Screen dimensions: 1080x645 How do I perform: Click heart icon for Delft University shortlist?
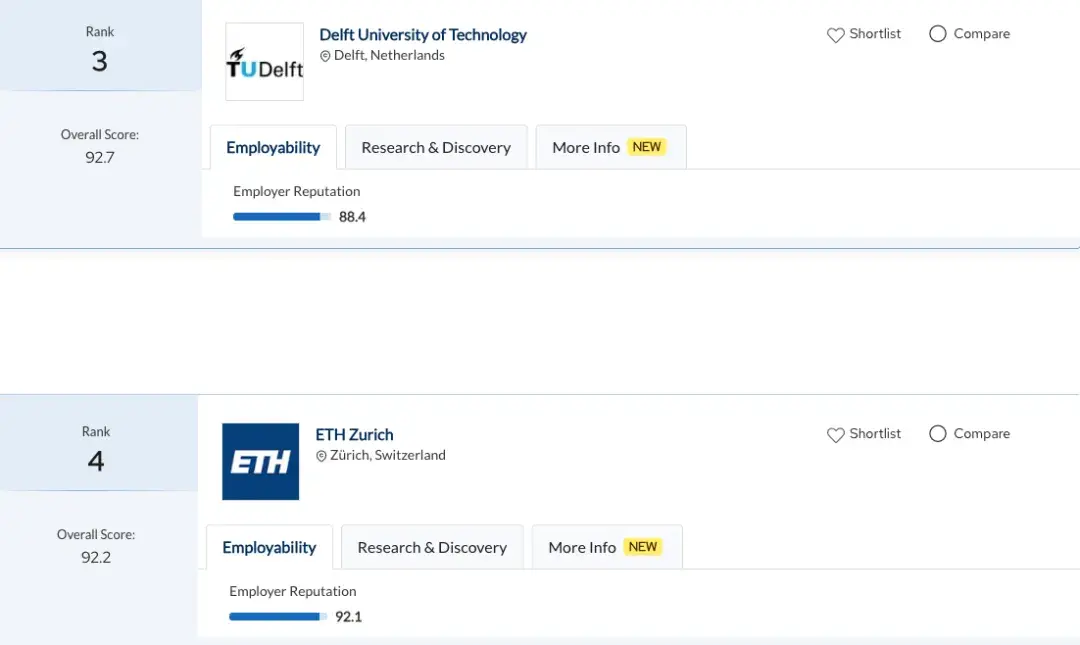836,35
